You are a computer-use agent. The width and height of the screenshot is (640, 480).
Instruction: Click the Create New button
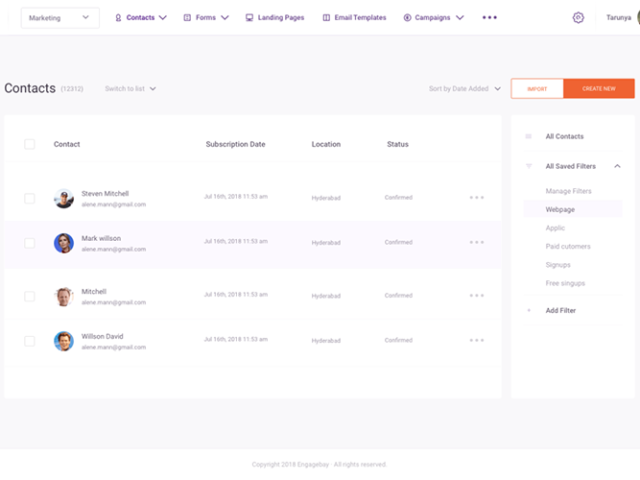click(x=599, y=89)
